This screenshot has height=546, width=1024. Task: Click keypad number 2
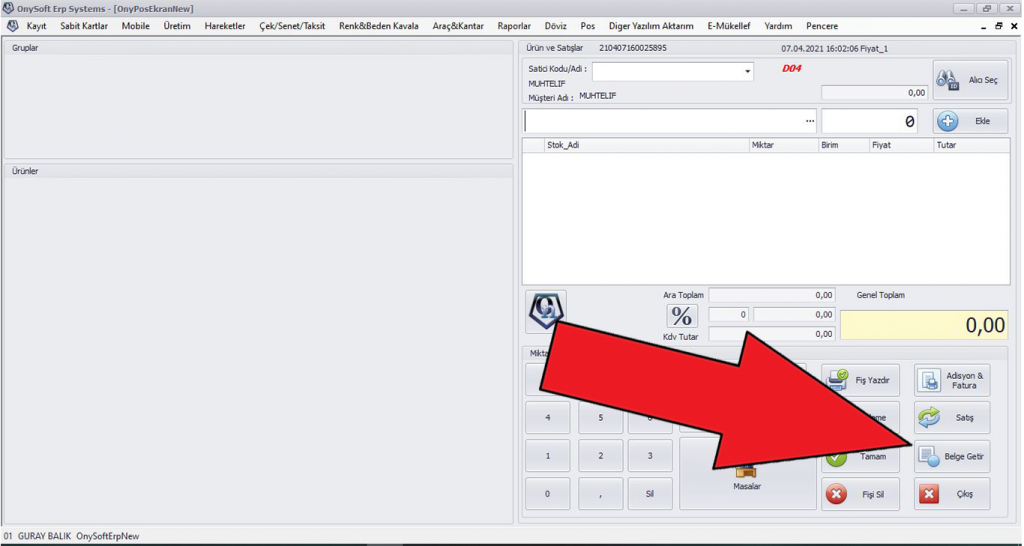[x=600, y=456]
